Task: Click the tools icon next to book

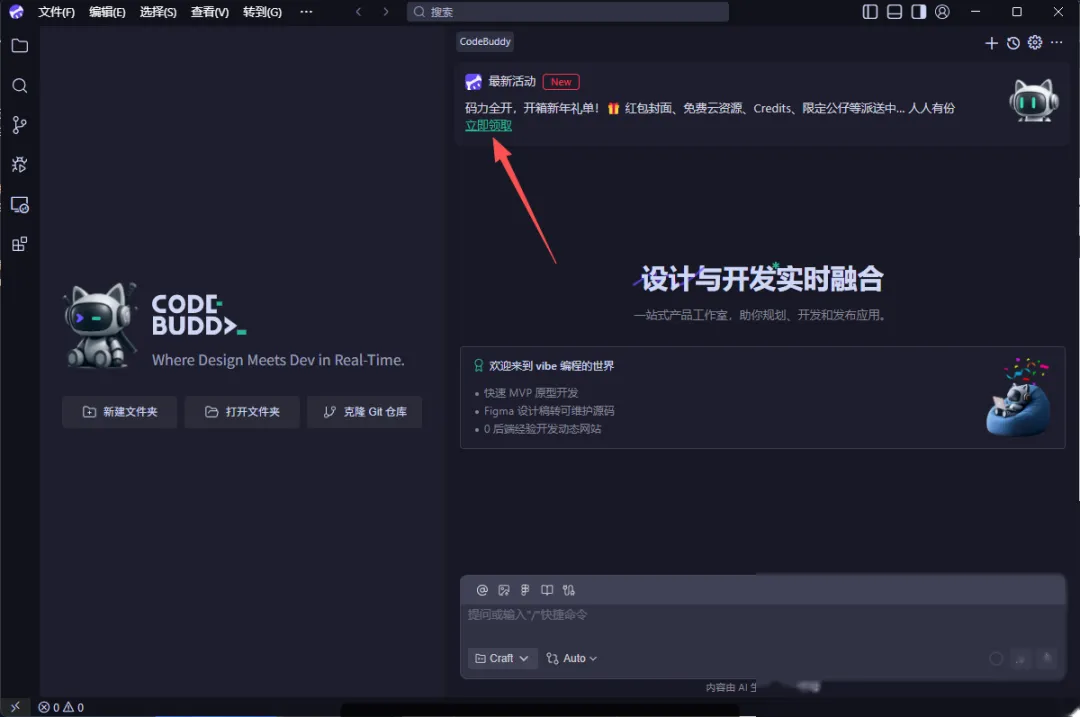Action: [x=568, y=590]
